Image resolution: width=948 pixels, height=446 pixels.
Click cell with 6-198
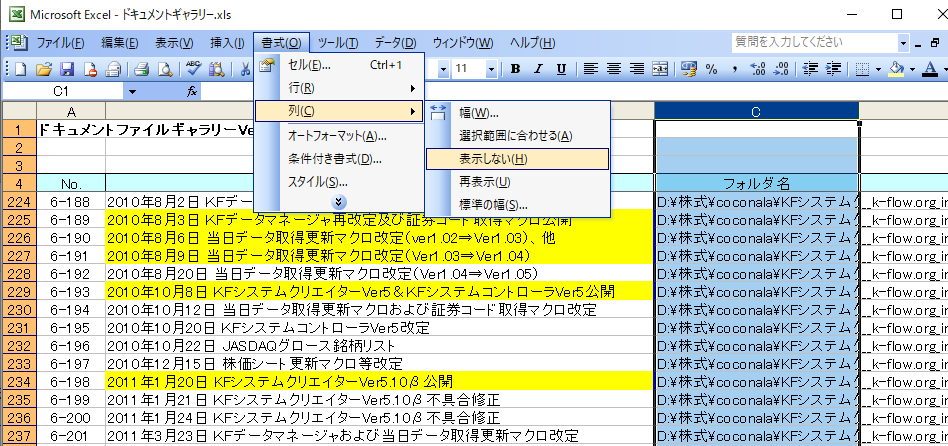coord(71,381)
